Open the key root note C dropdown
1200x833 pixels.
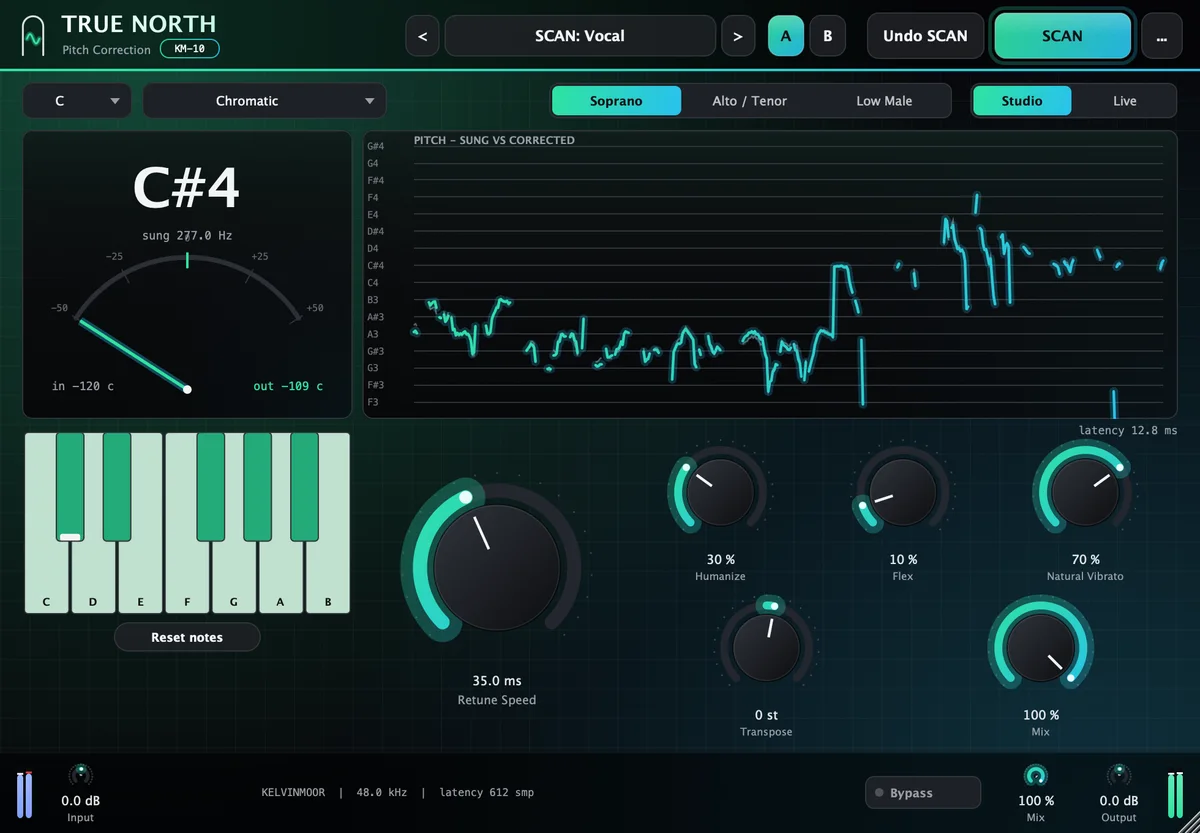coord(77,101)
